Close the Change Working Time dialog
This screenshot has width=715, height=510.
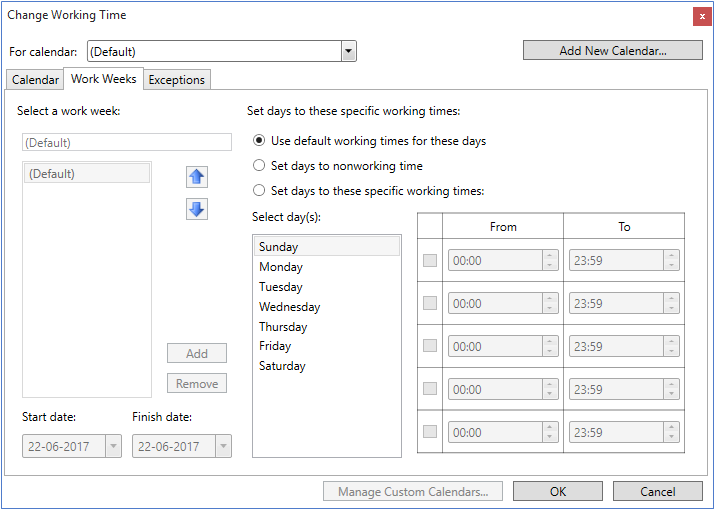tap(702, 16)
